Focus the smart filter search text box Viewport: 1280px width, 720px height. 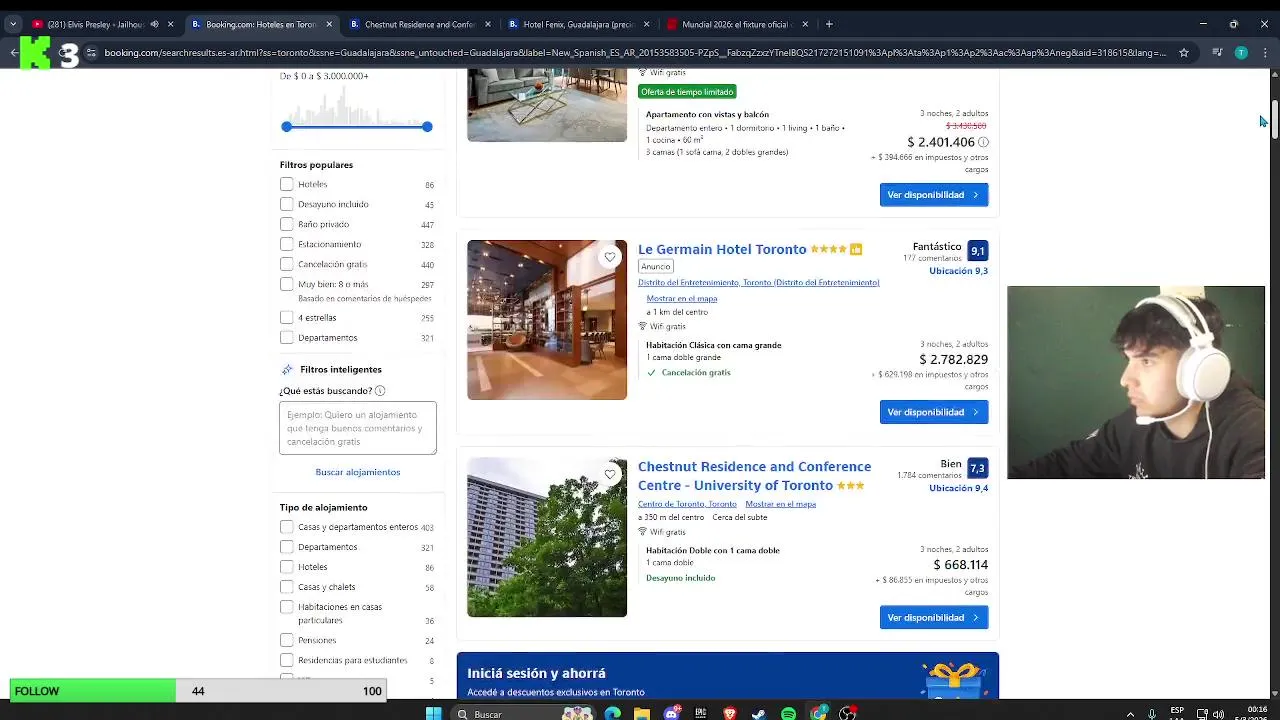pos(358,428)
